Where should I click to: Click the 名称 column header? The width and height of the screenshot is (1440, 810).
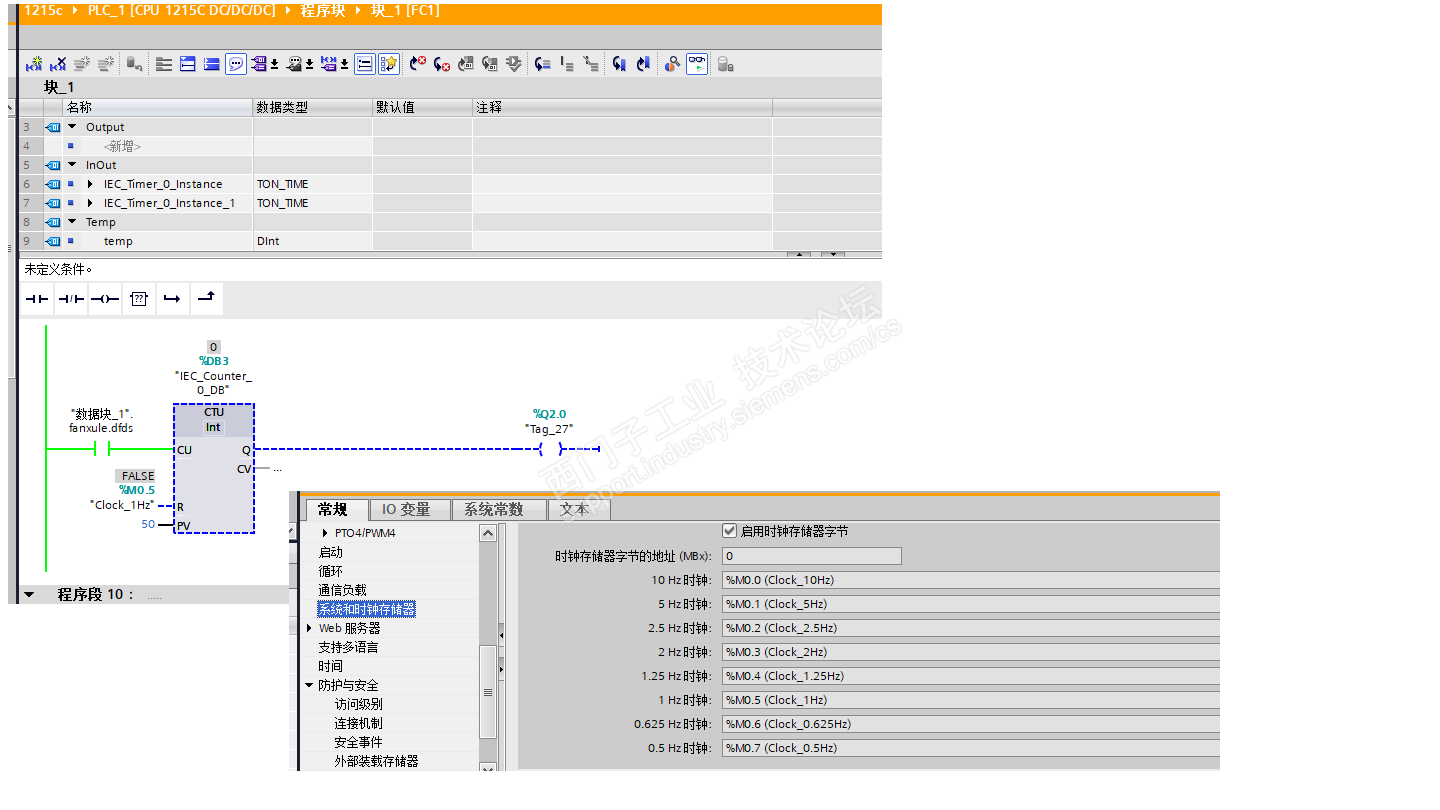click(x=157, y=107)
